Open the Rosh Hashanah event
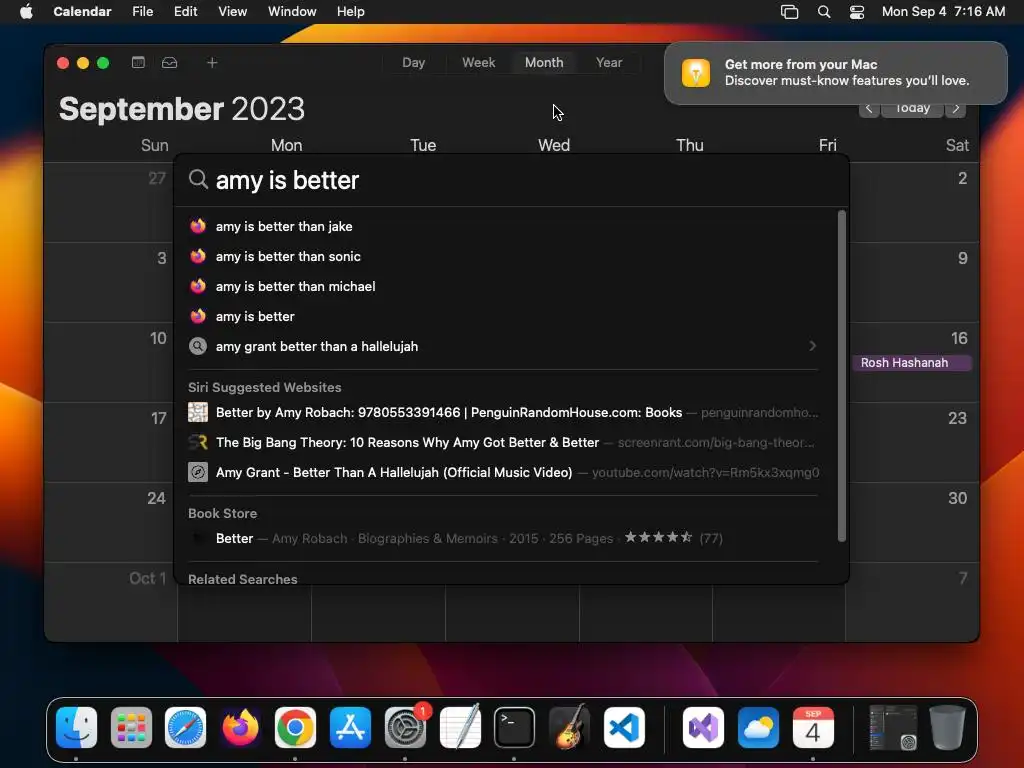The image size is (1024, 768). [x=912, y=362]
